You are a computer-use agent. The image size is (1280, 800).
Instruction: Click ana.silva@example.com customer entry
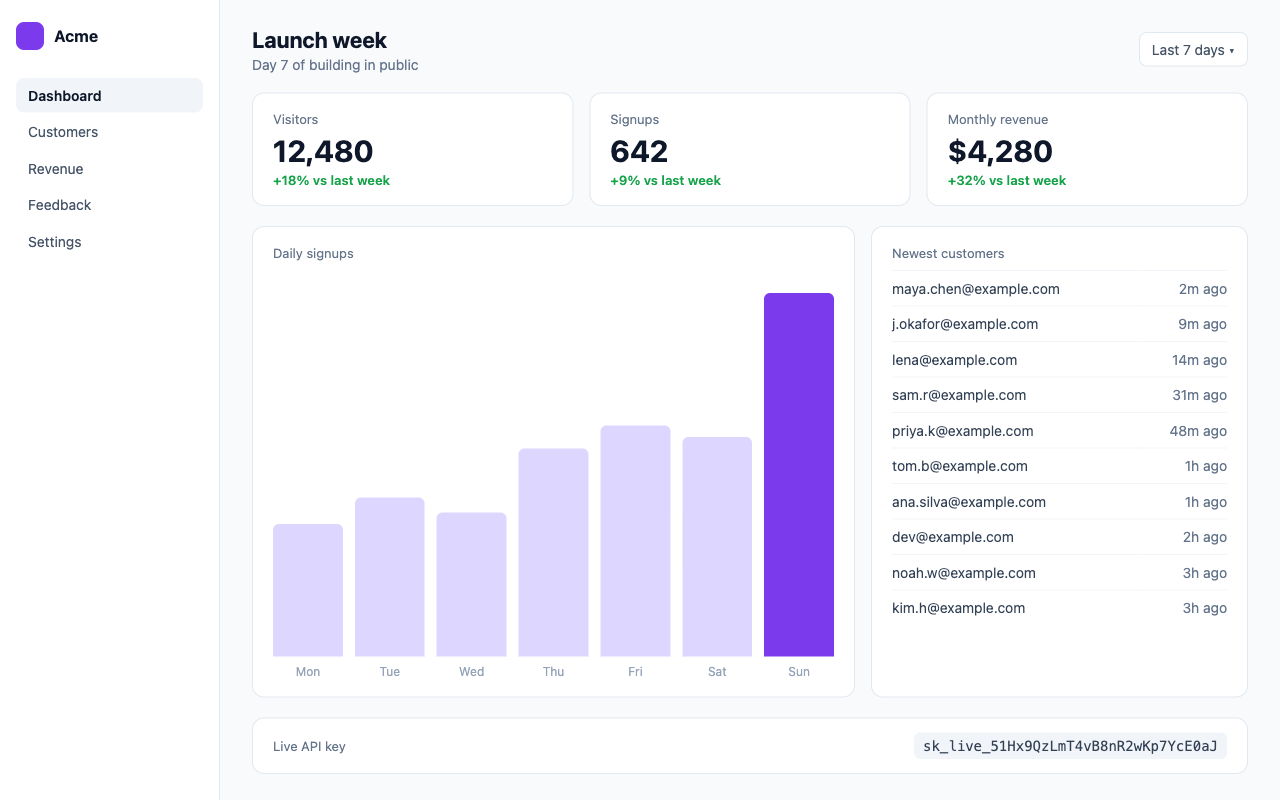click(x=1059, y=502)
